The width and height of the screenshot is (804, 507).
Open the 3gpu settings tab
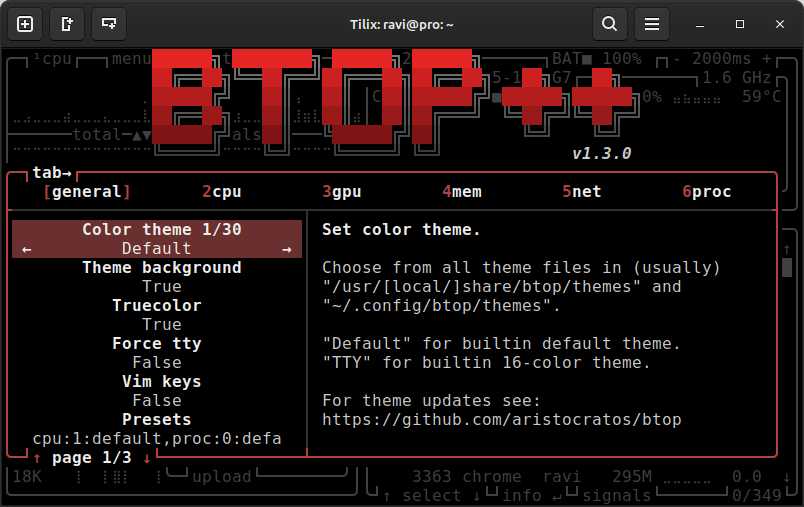[x=342, y=192]
